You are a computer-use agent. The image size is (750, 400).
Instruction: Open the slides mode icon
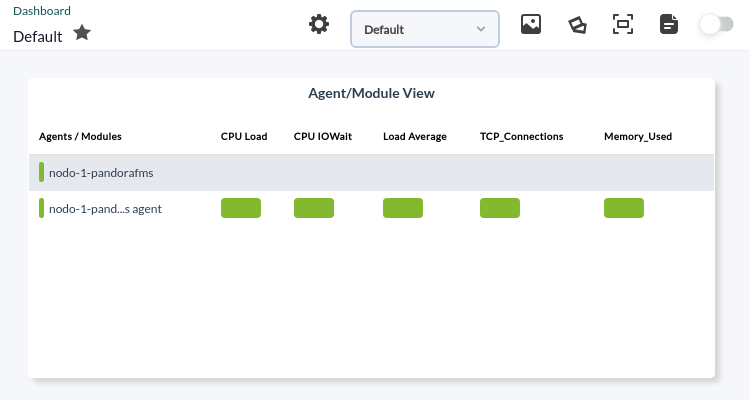click(x=577, y=25)
